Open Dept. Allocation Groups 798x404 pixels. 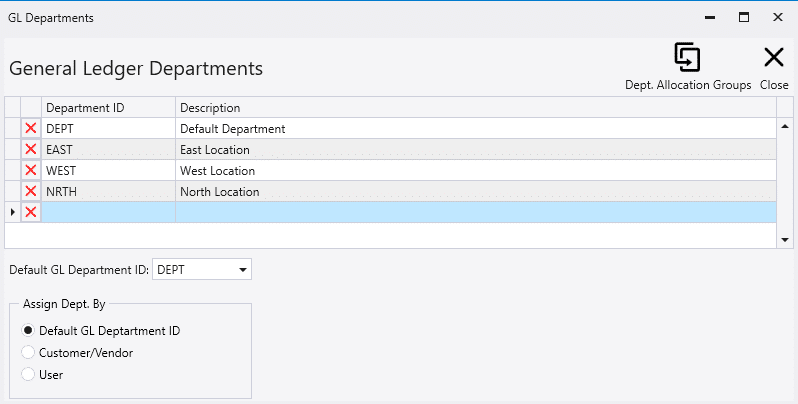pos(687,66)
